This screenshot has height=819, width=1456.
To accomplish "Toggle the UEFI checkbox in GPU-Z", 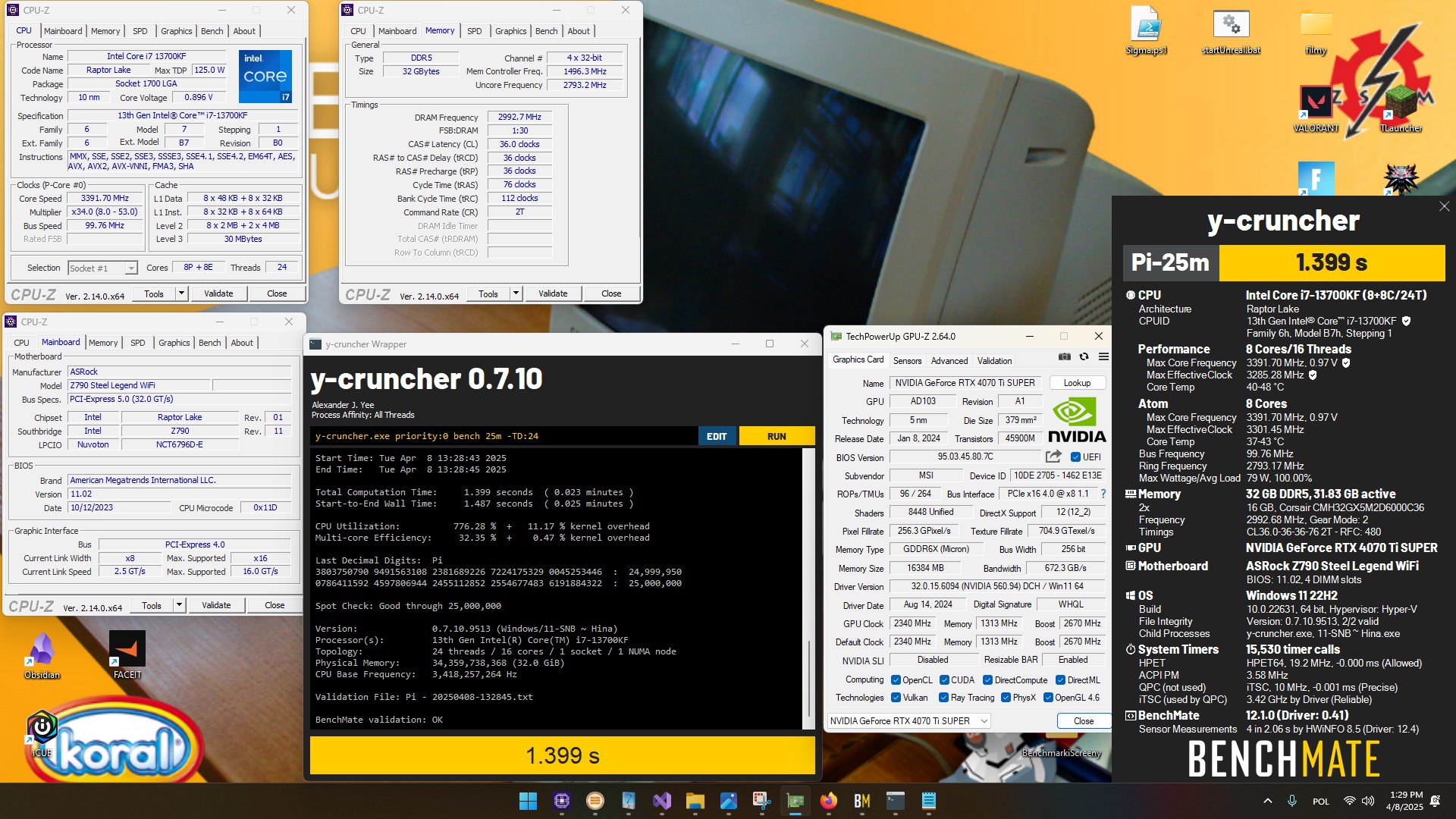I will pyautogui.click(x=1075, y=457).
